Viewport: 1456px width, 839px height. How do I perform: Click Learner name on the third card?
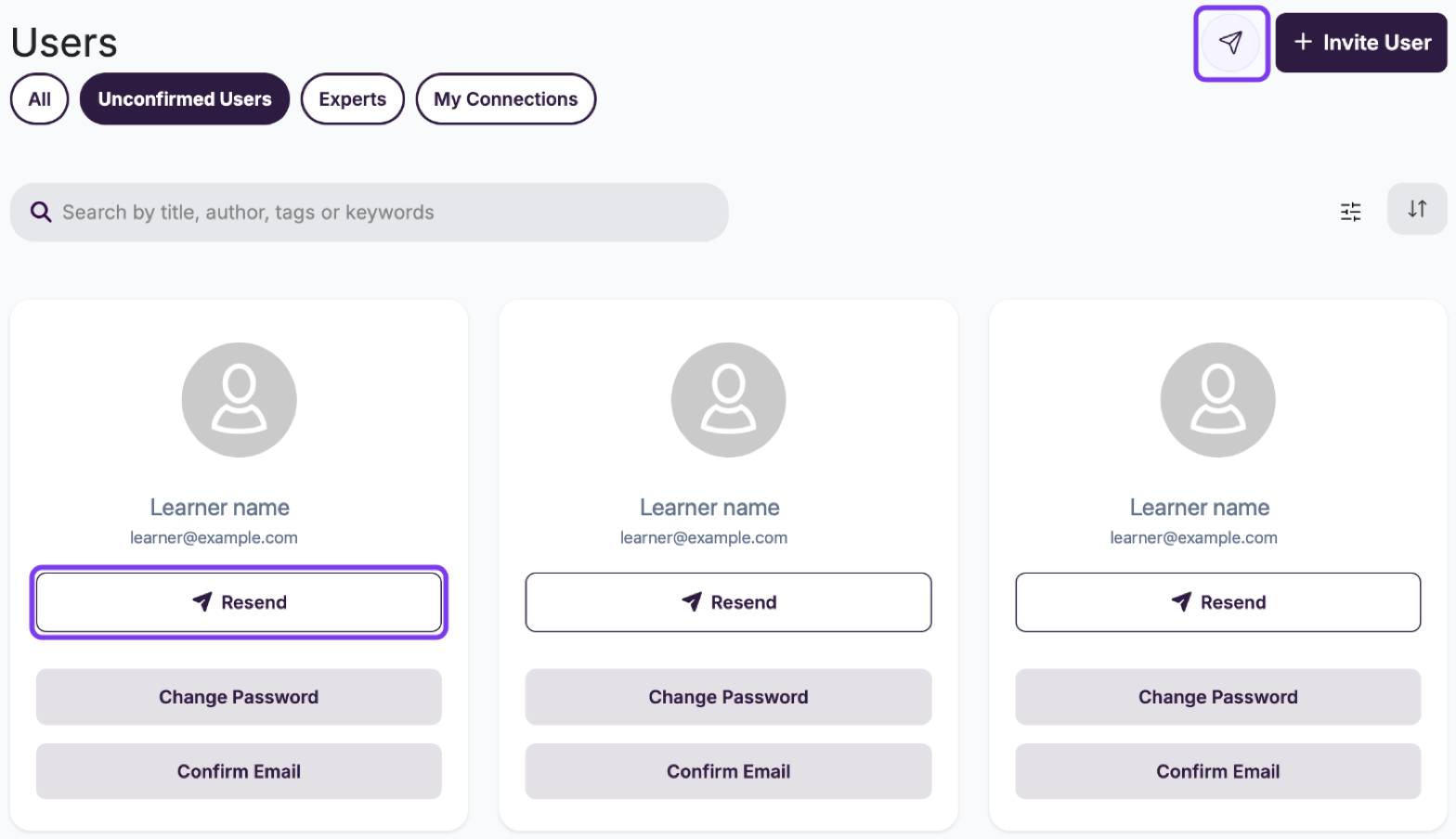1200,508
